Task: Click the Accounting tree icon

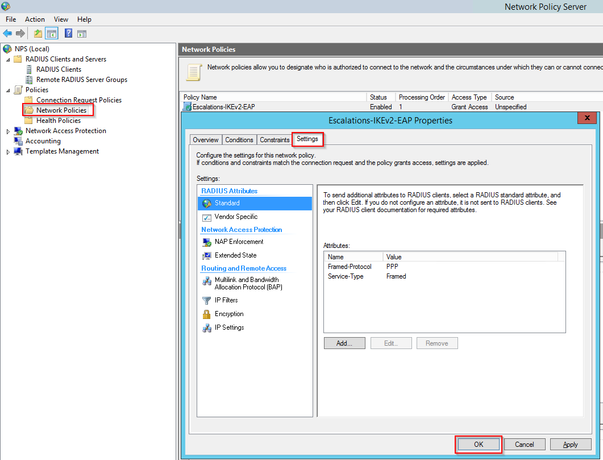Action: 18,141
